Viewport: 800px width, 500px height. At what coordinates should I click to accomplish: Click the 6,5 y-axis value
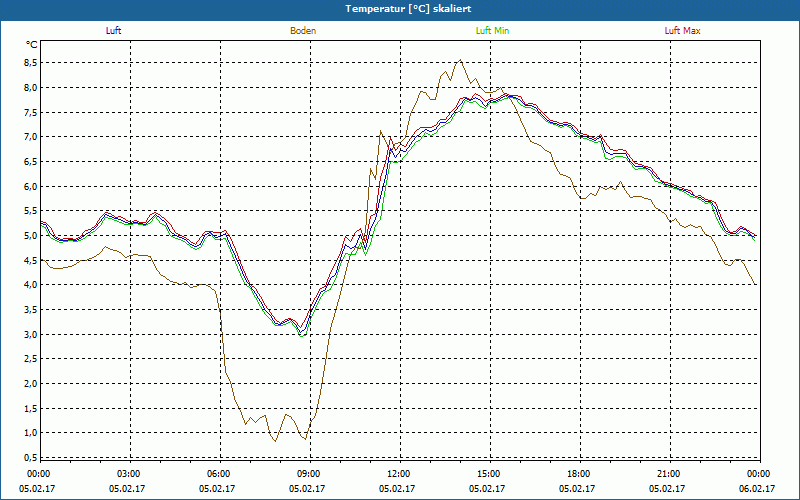tap(30, 161)
